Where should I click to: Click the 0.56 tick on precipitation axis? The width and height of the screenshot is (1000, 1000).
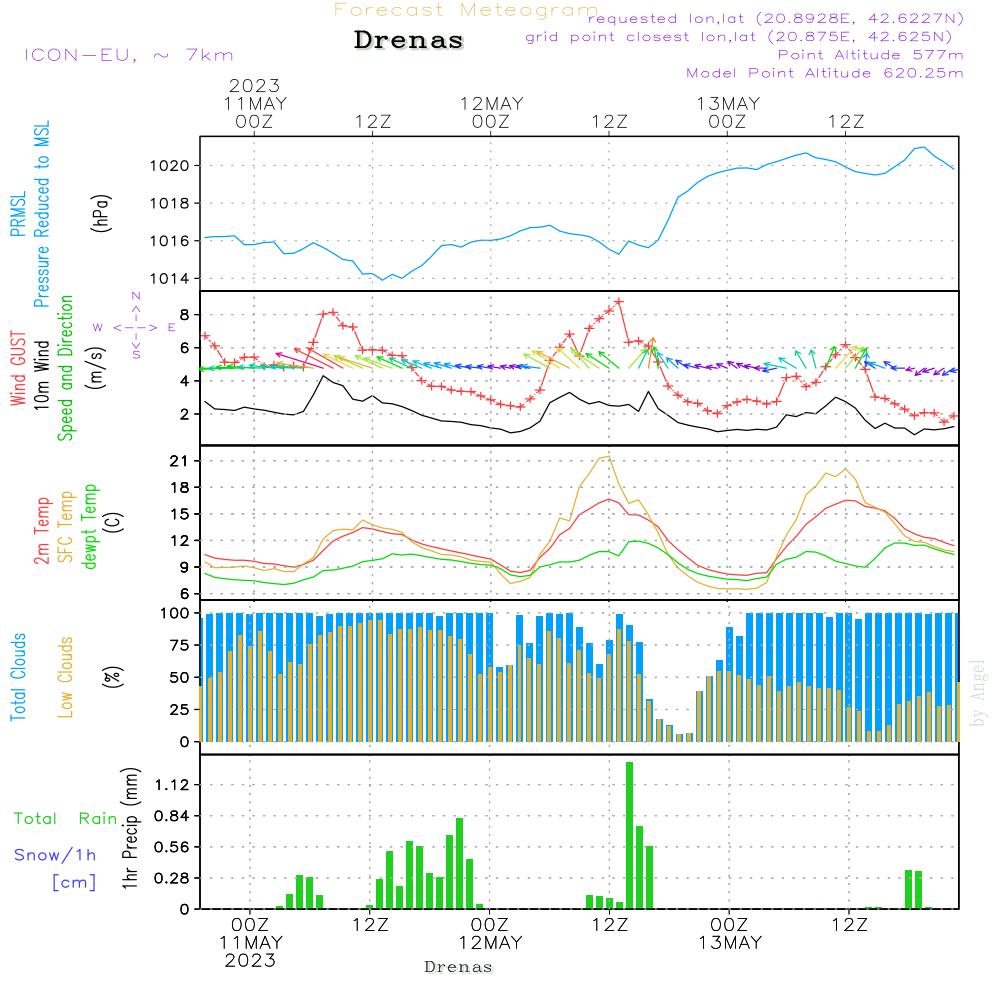coord(172,848)
